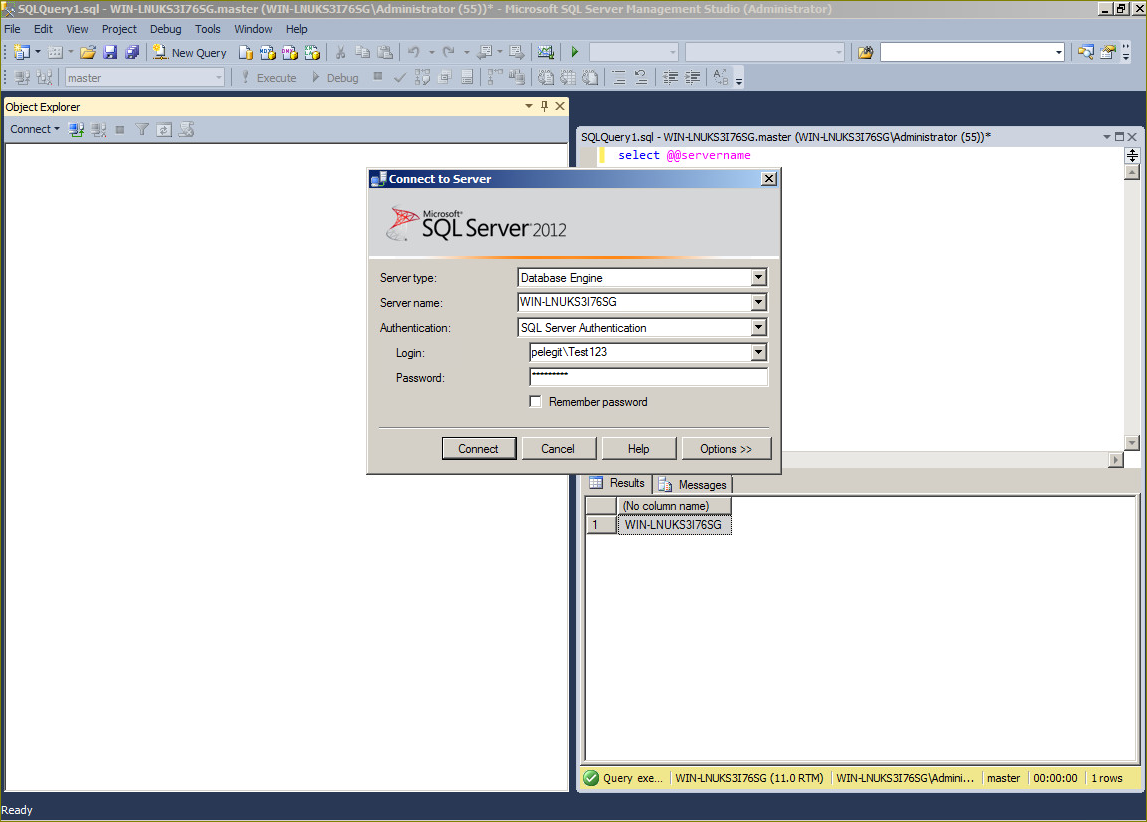
Task: Click the Decrease Indent icon
Action: click(670, 78)
